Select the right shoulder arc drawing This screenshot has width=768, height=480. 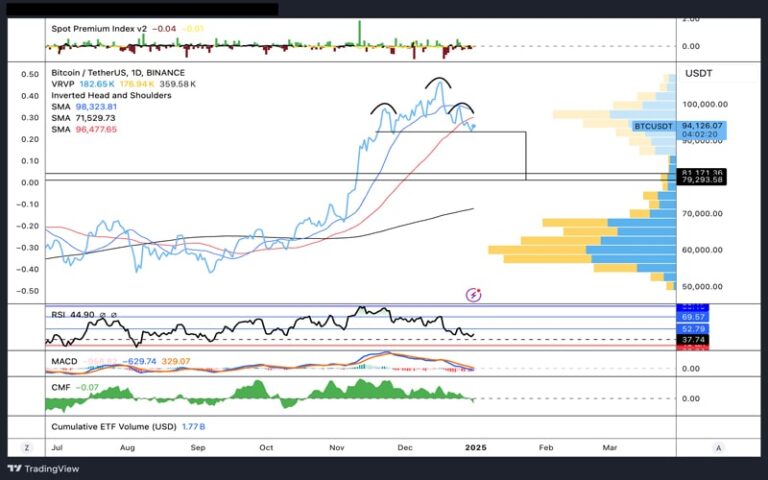[x=460, y=106]
